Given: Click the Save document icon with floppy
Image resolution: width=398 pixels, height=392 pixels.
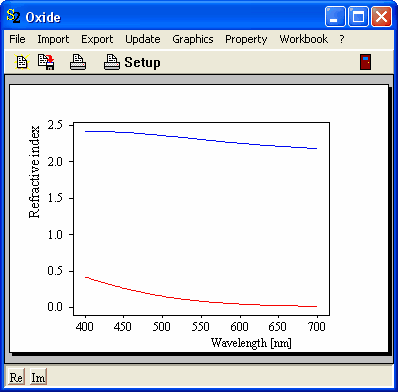Looking at the screenshot, I should 46,62.
